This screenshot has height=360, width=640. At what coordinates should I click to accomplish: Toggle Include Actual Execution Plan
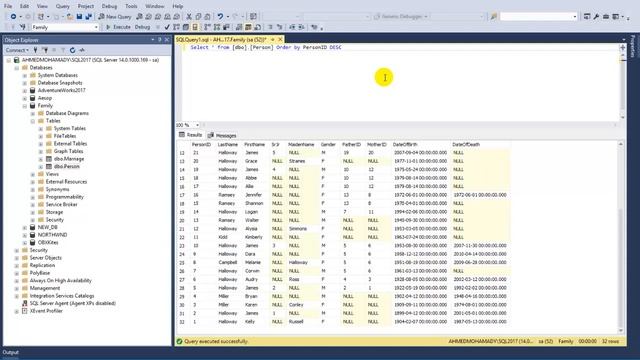207,27
